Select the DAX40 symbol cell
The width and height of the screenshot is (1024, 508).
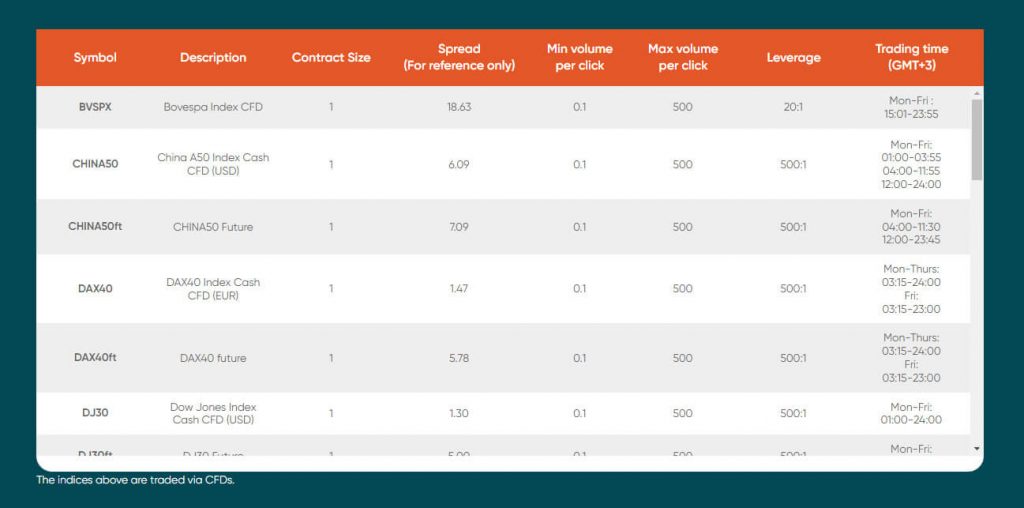pos(95,289)
